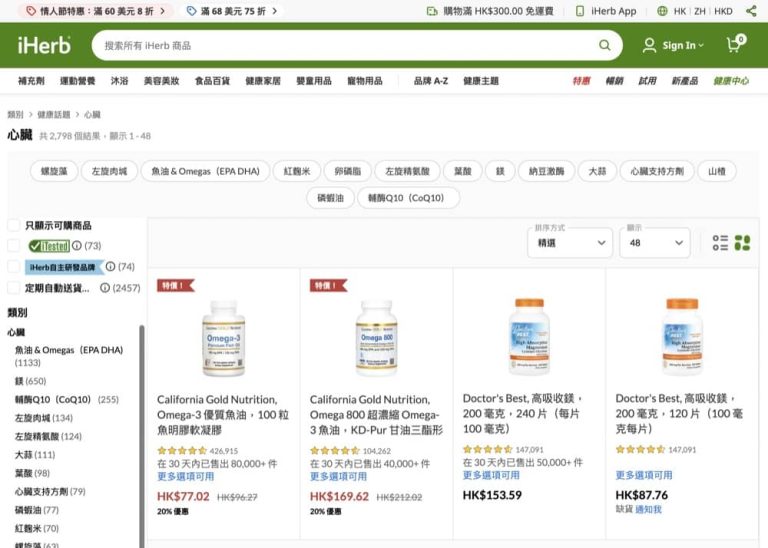Click star rating of Doctor's Best 120 片
This screenshot has height=548, width=768.
click(641, 449)
